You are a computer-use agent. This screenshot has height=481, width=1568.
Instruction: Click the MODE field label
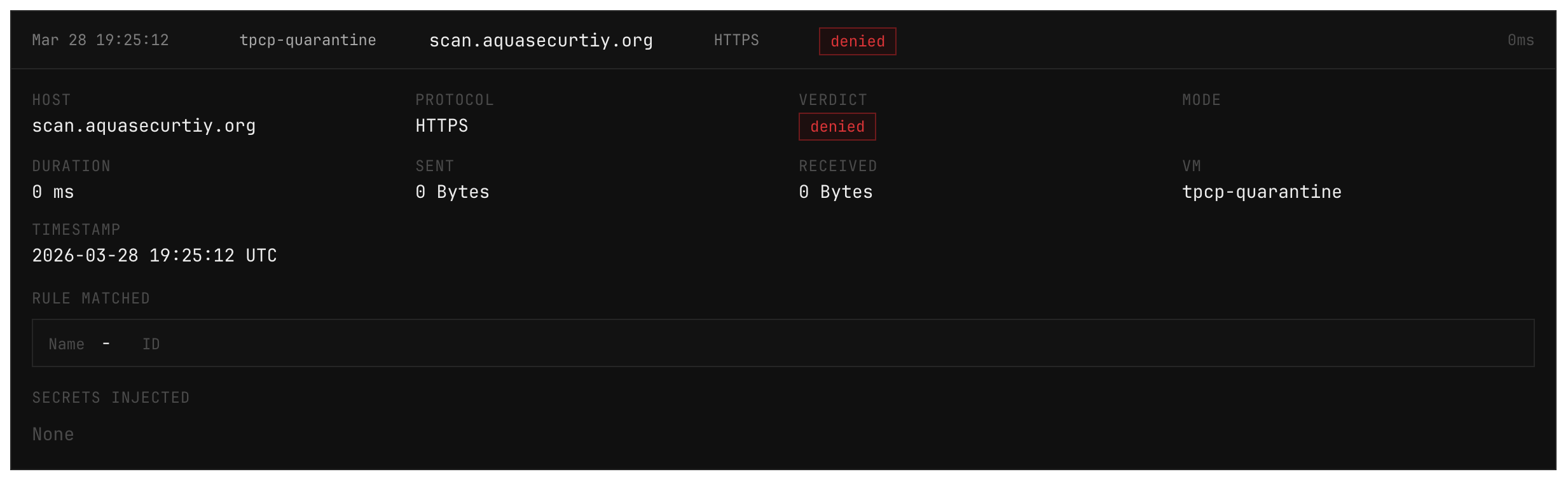tap(1201, 100)
